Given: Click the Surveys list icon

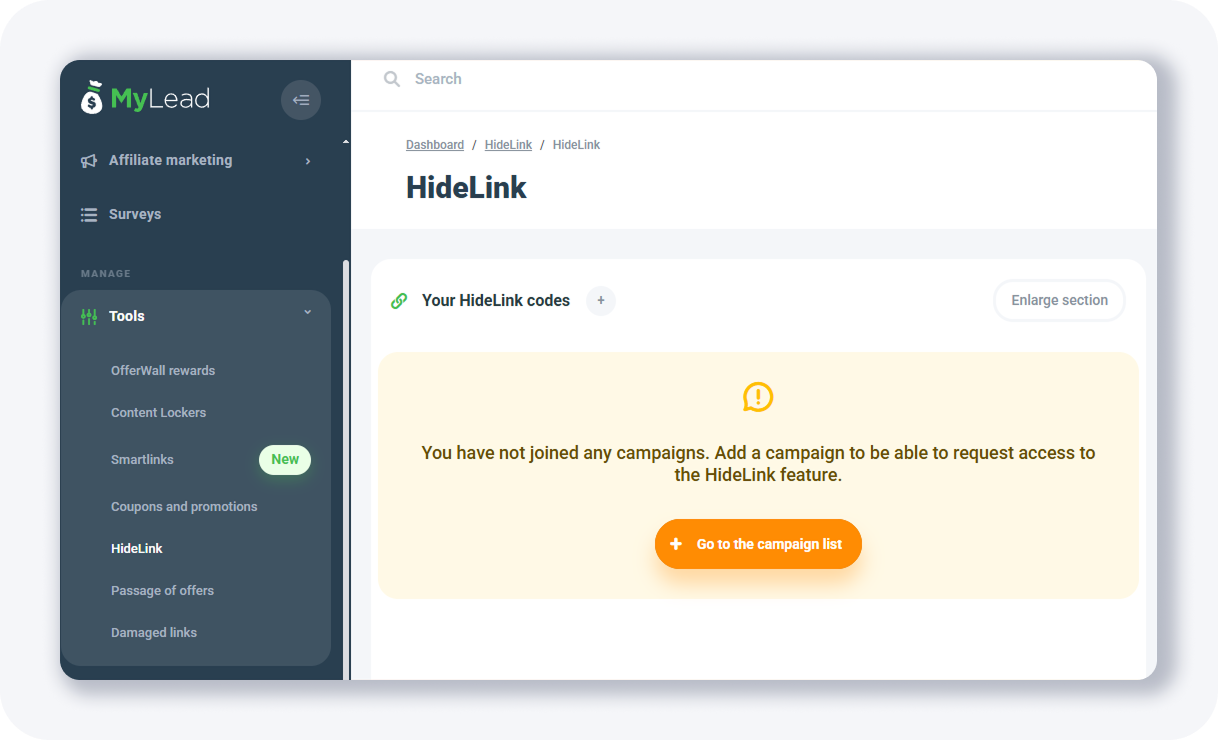Looking at the screenshot, I should click(x=89, y=215).
